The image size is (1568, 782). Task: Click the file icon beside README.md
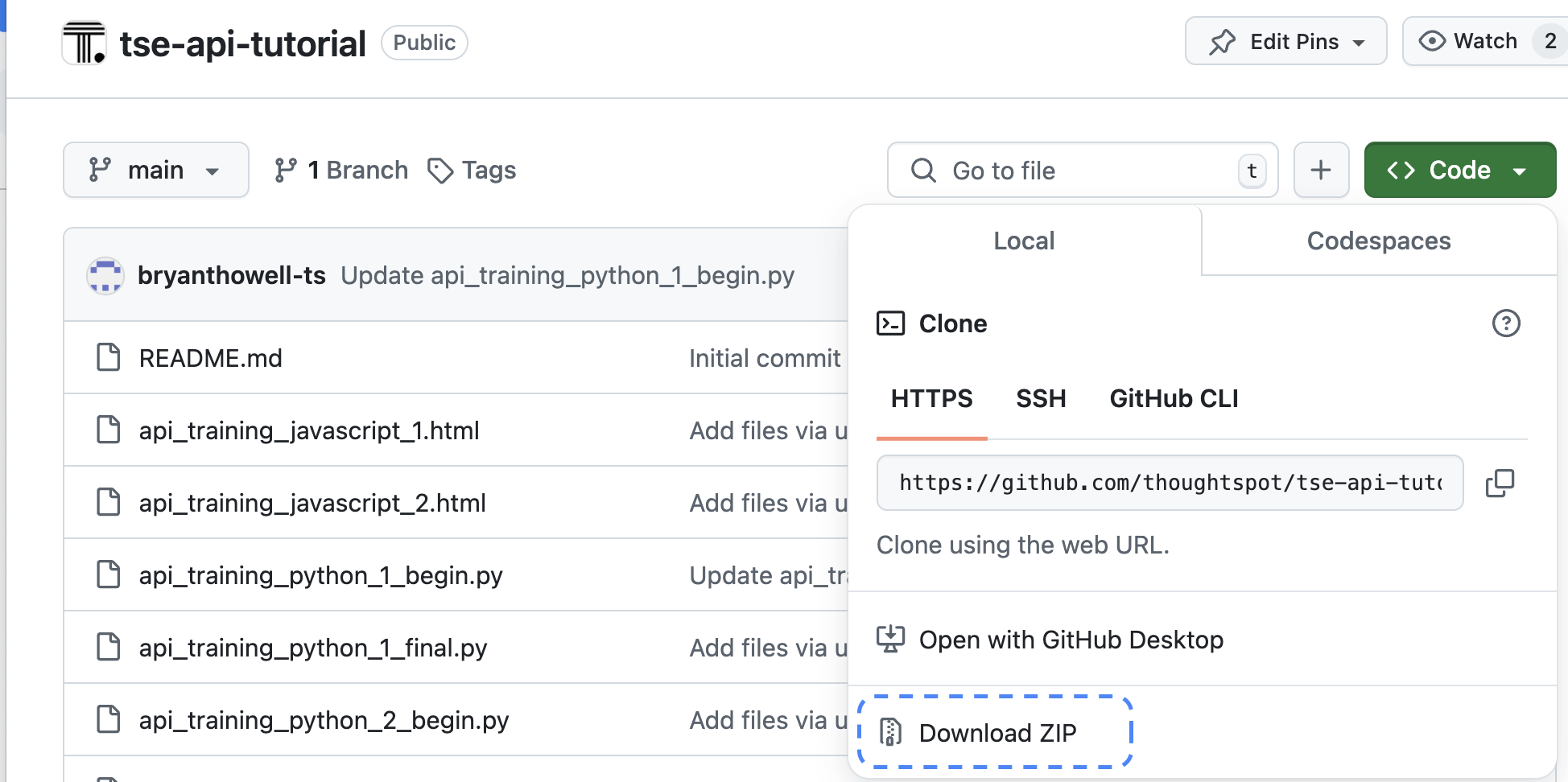109,357
